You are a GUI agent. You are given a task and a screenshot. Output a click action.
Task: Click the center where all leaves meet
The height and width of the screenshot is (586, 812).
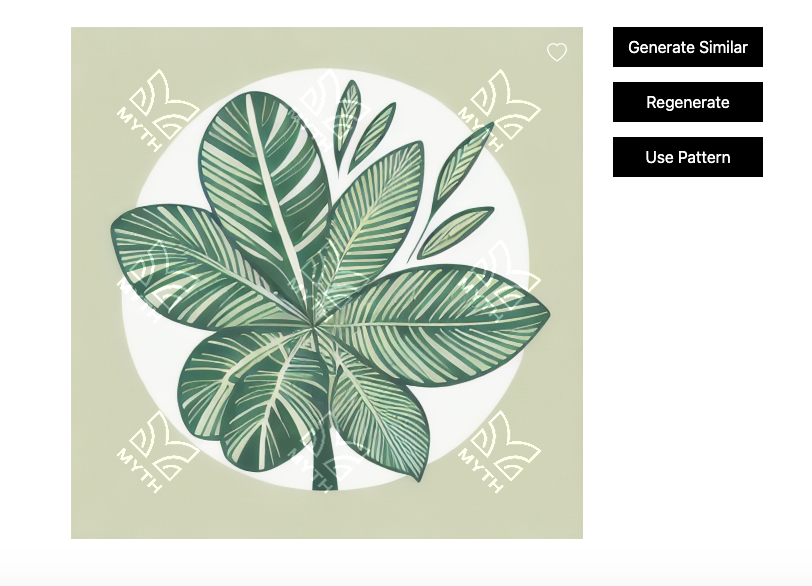click(x=313, y=326)
